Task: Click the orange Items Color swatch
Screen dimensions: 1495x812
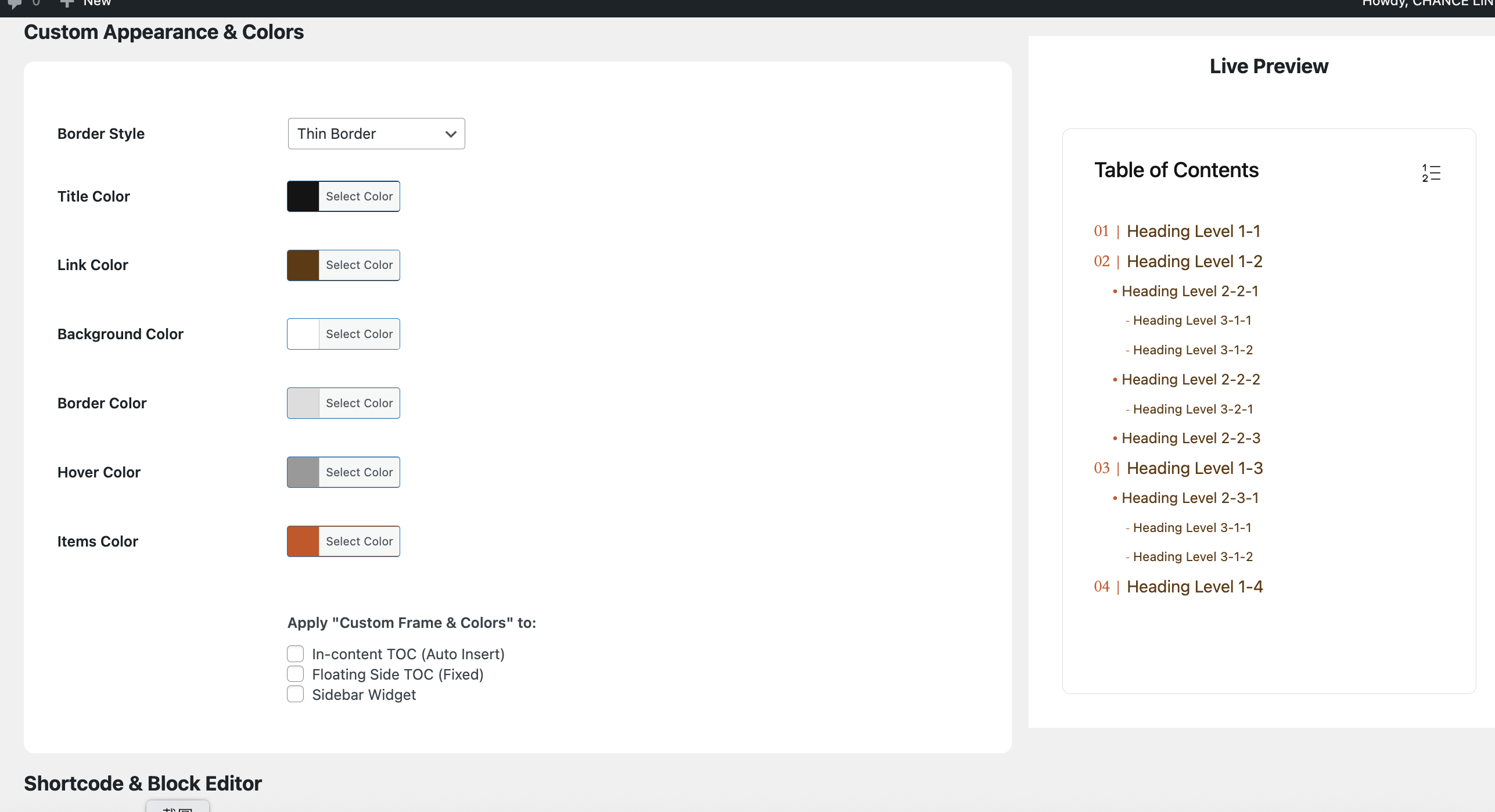Action: coord(303,541)
